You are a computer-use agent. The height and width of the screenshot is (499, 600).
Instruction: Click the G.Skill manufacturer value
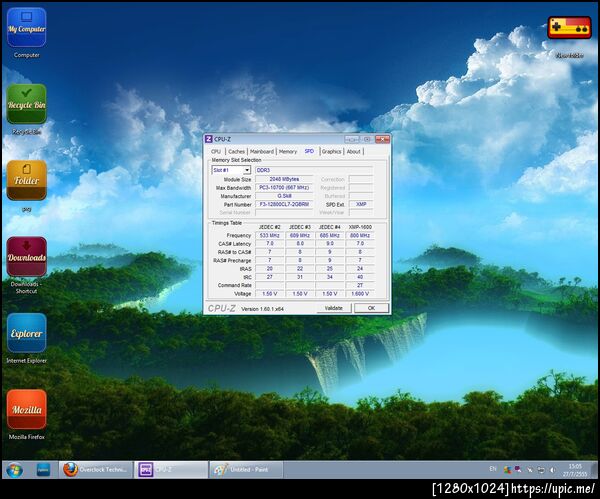click(284, 196)
